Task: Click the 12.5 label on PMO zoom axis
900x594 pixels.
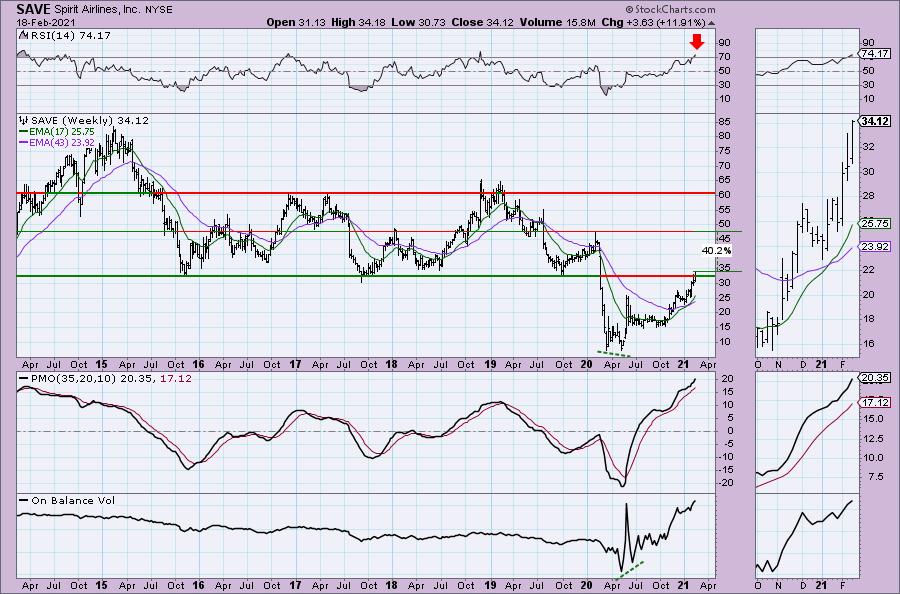Action: click(873, 438)
